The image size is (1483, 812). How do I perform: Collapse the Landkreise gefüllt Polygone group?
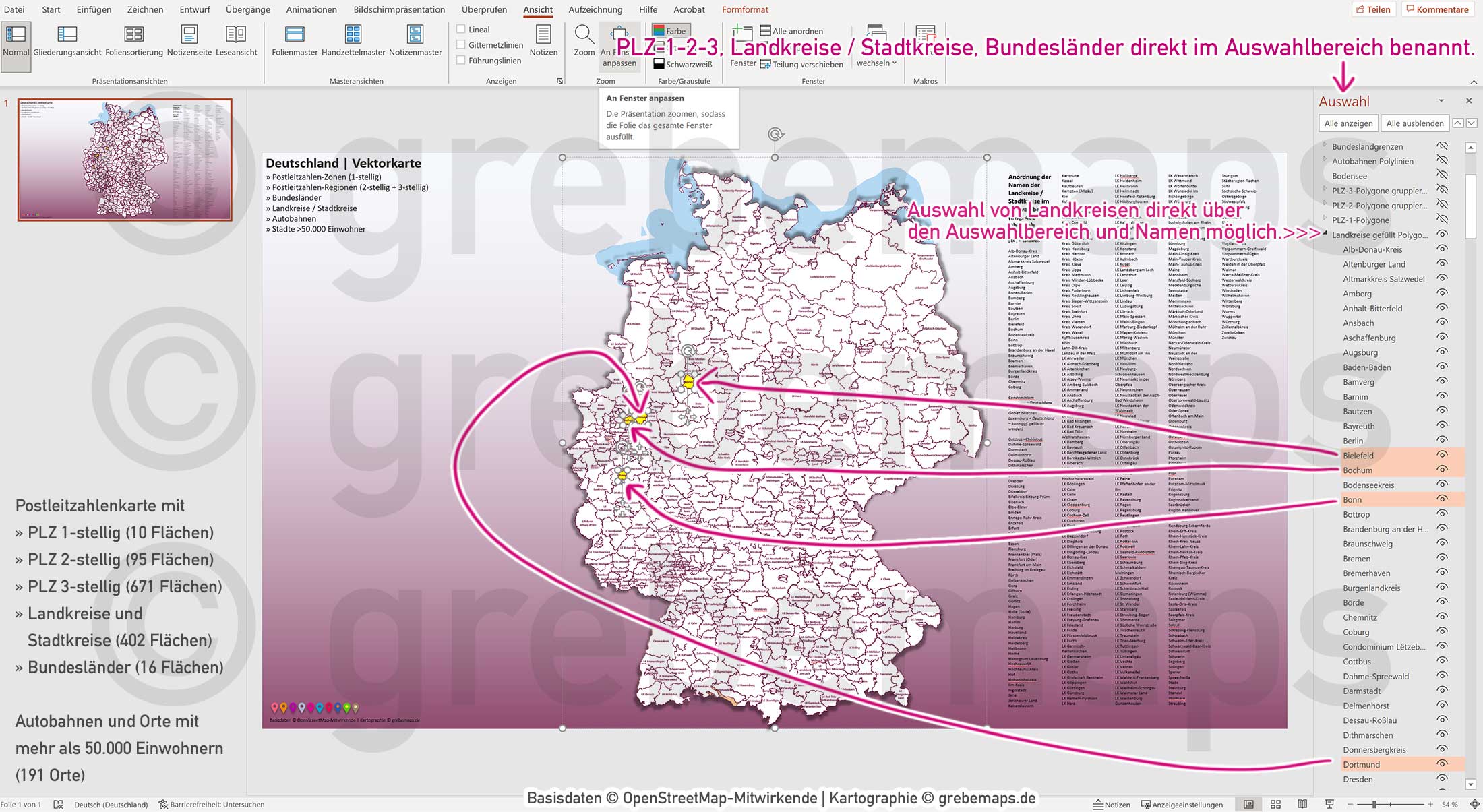(1326, 235)
